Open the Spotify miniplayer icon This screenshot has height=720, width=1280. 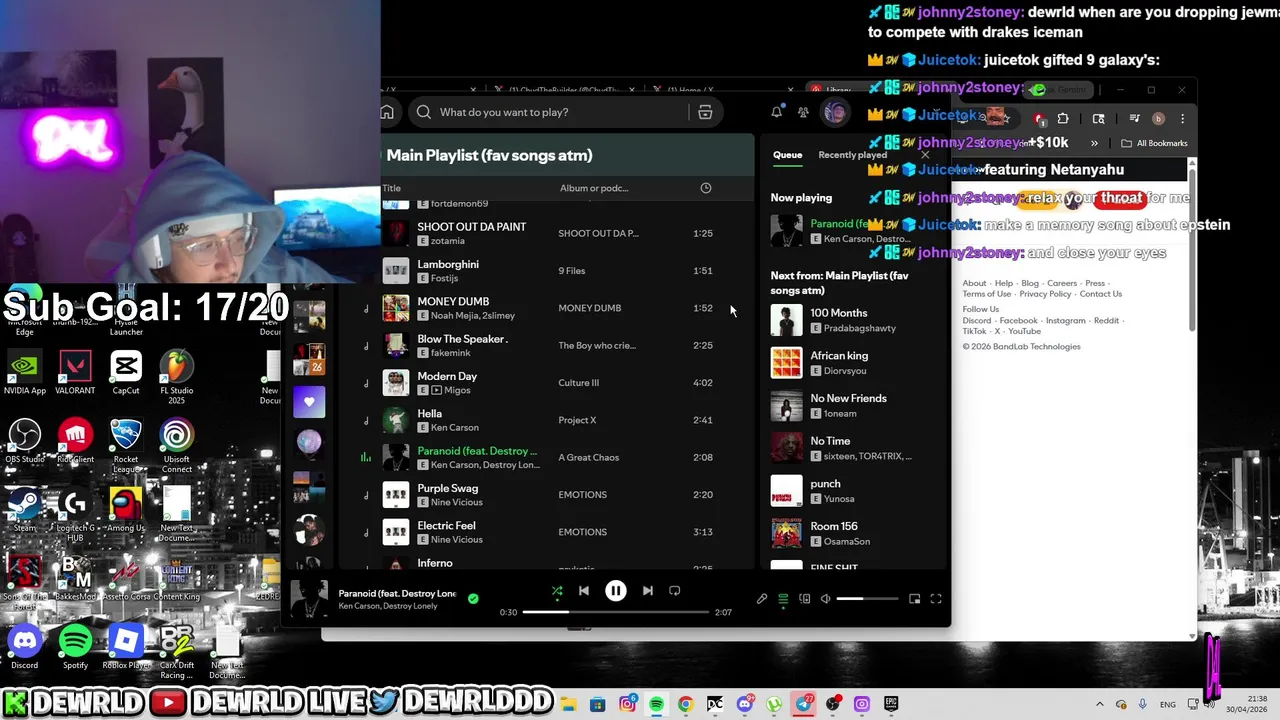tap(914, 599)
